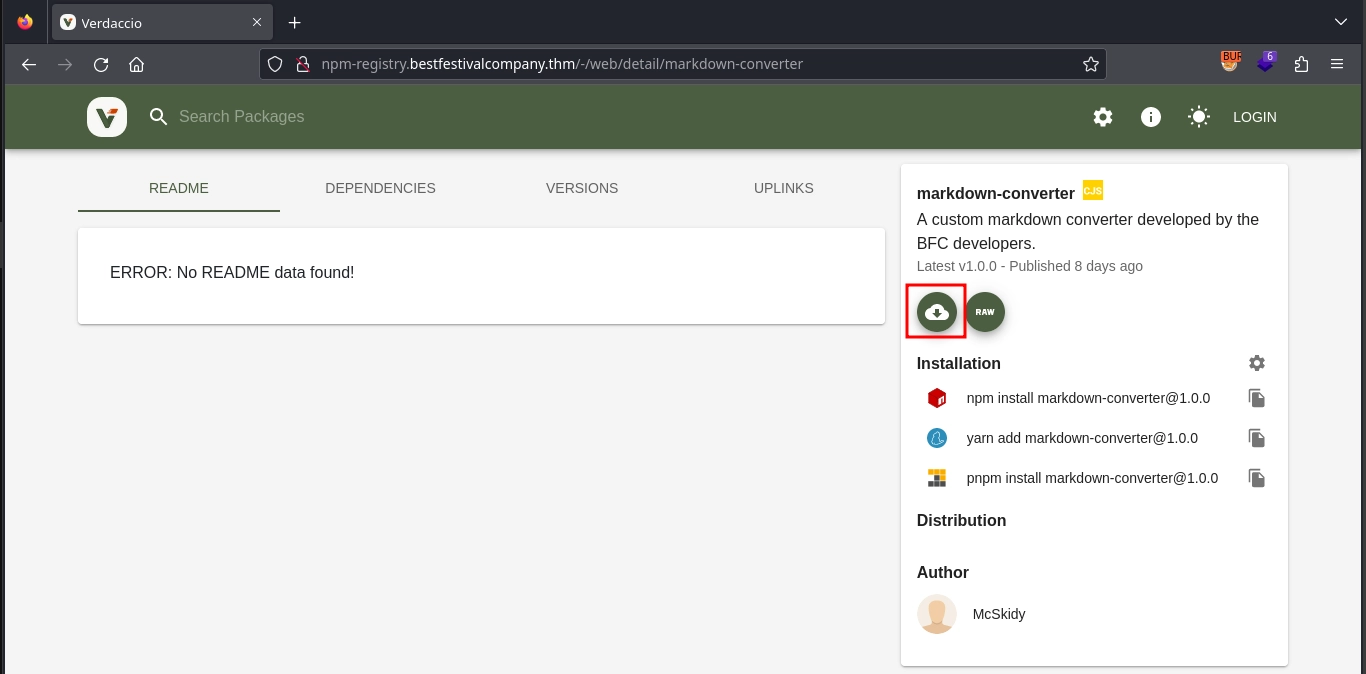
Task: Copy the yarn add command
Action: [1257, 438]
